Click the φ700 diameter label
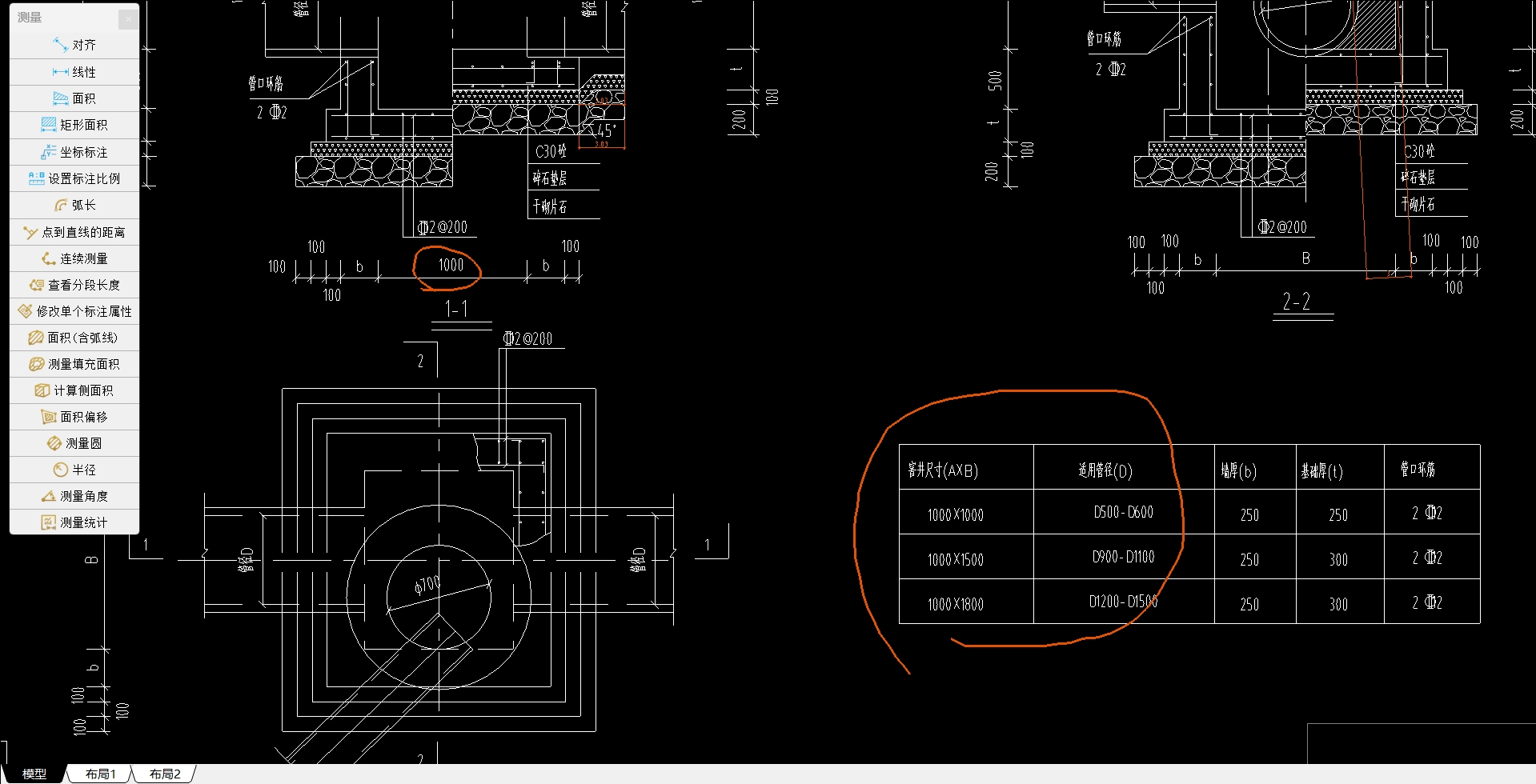Viewport: 1536px width, 784px height. click(427, 586)
